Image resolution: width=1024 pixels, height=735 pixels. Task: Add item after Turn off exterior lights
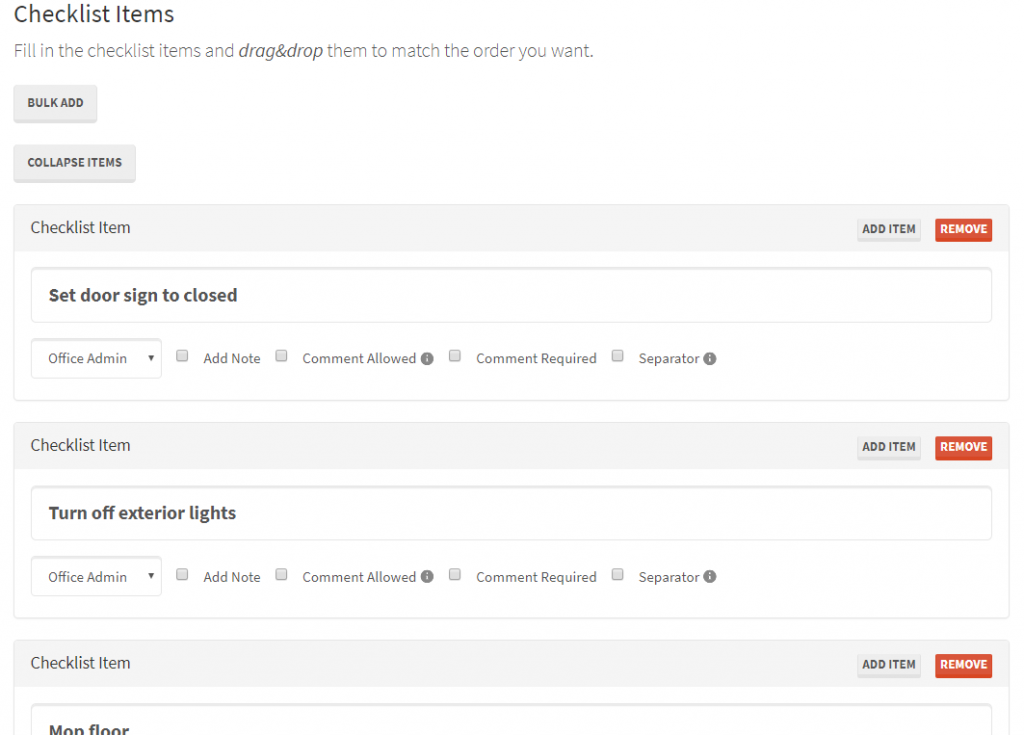click(889, 448)
